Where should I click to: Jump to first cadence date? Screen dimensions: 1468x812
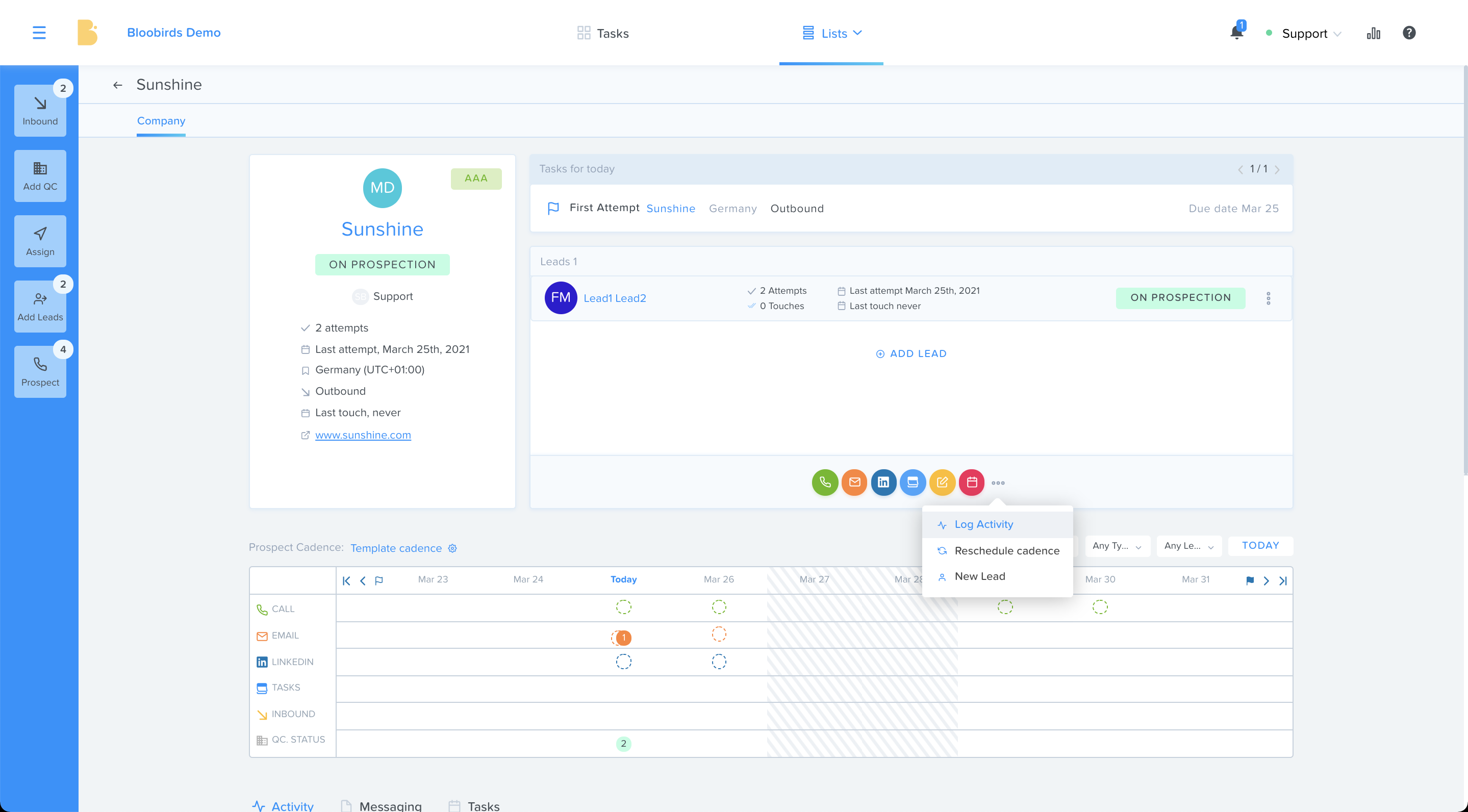[346, 580]
